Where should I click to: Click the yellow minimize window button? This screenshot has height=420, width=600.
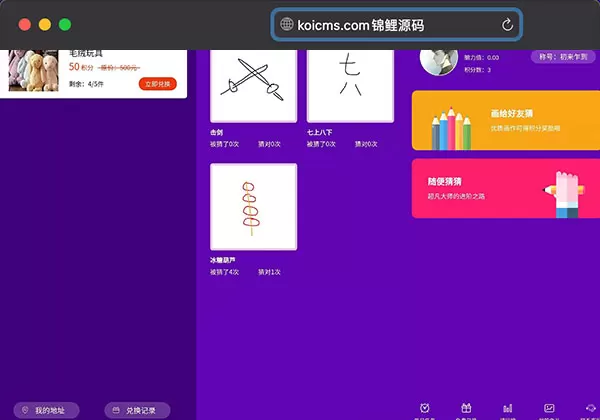click(45, 24)
